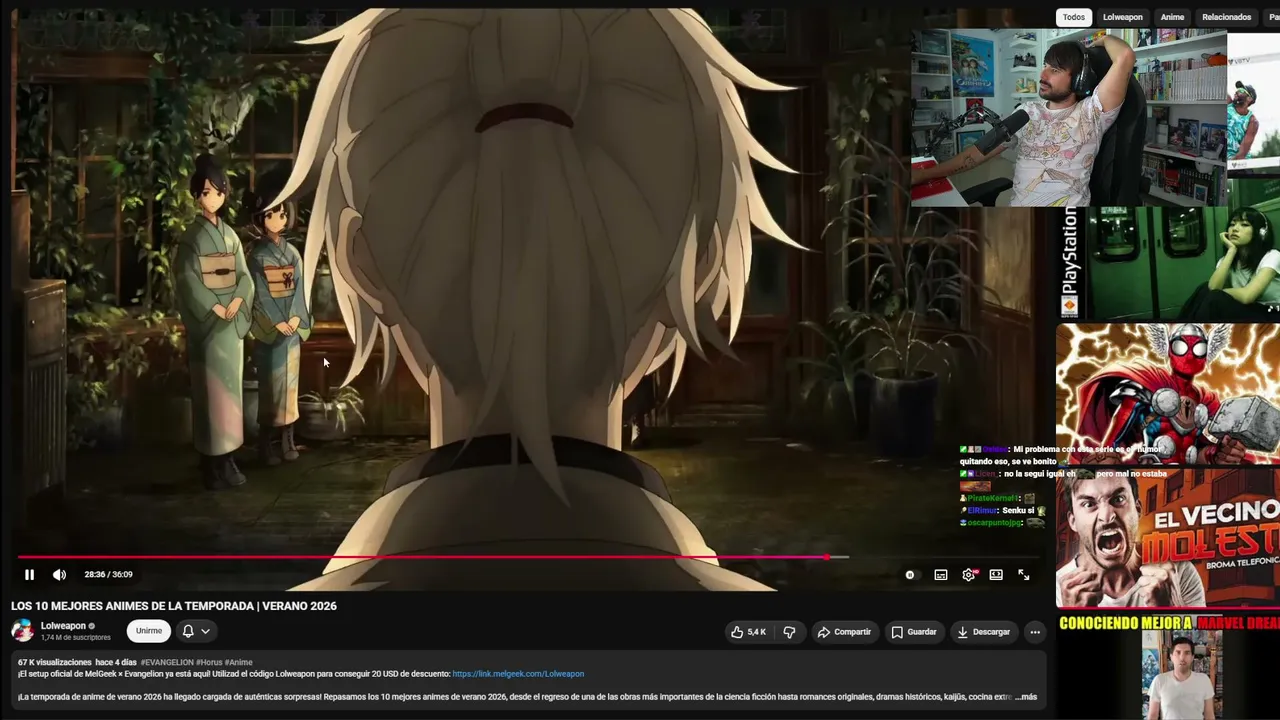Turn on subtitles in the player
This screenshot has height=720, width=1280.
coord(941,575)
